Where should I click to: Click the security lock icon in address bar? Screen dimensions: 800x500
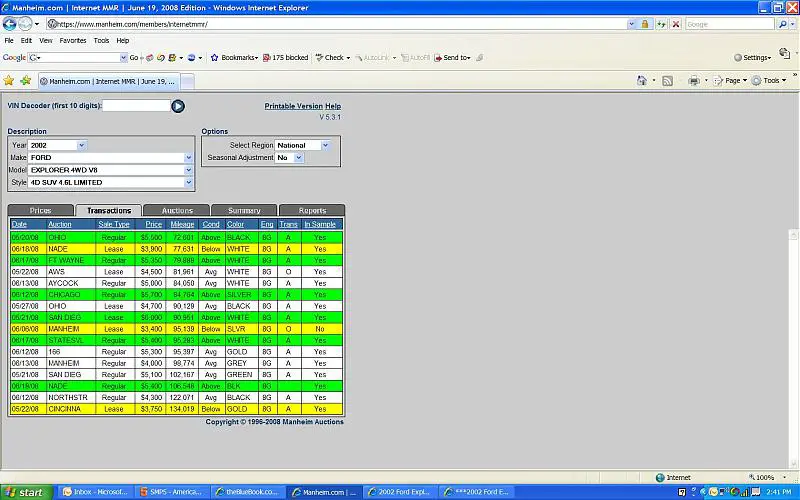tap(645, 24)
